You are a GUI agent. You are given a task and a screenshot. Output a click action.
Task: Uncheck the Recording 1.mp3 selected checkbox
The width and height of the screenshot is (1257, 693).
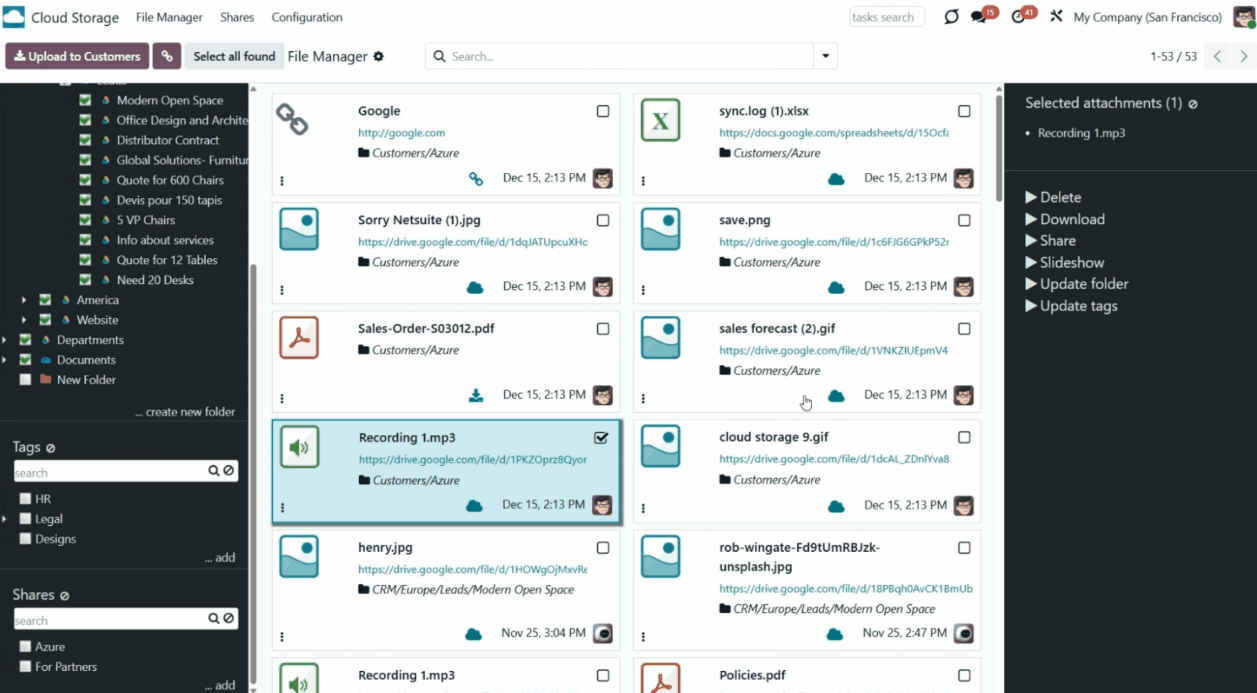601,437
